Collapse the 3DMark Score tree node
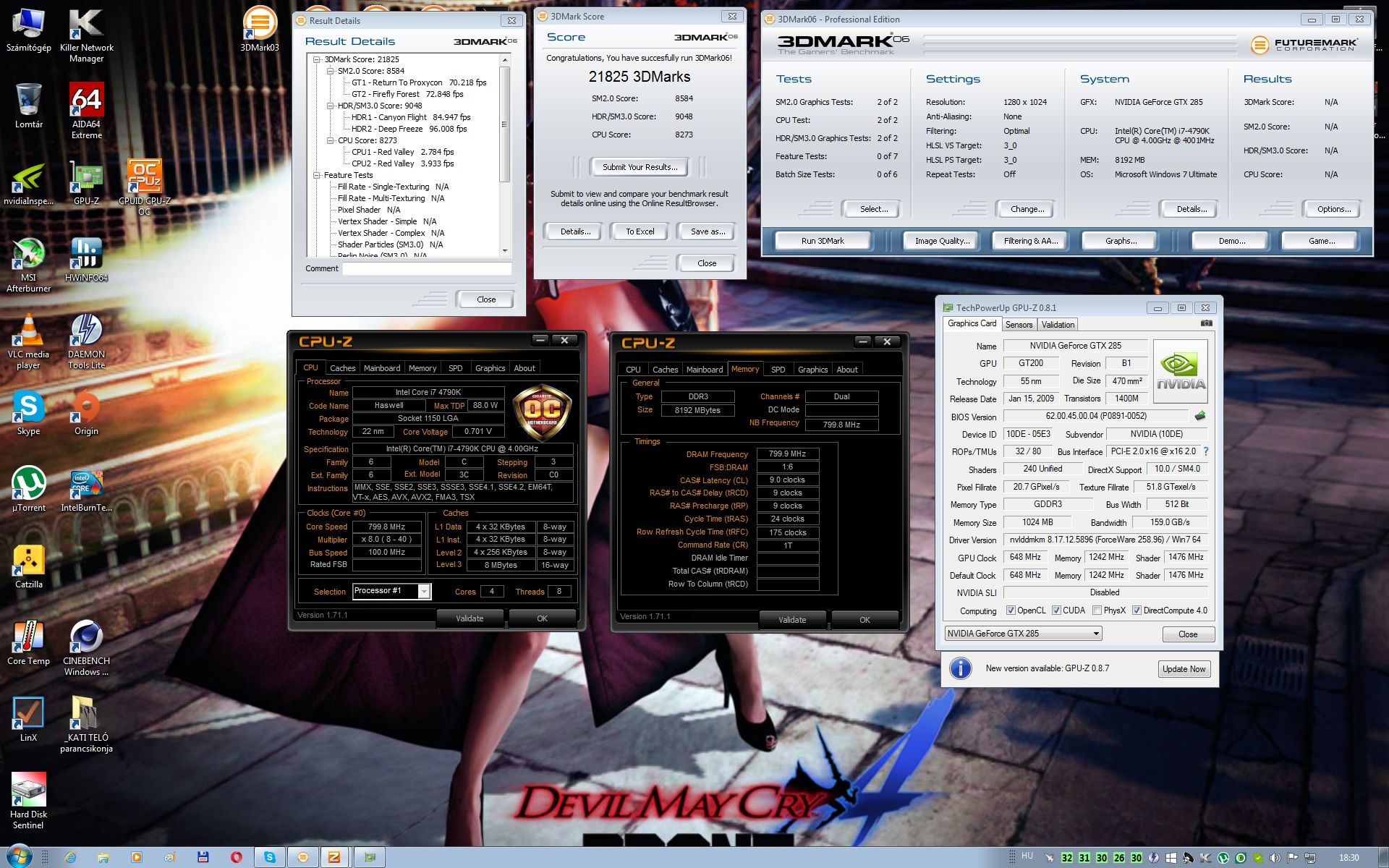This screenshot has width=1389, height=868. click(316, 59)
